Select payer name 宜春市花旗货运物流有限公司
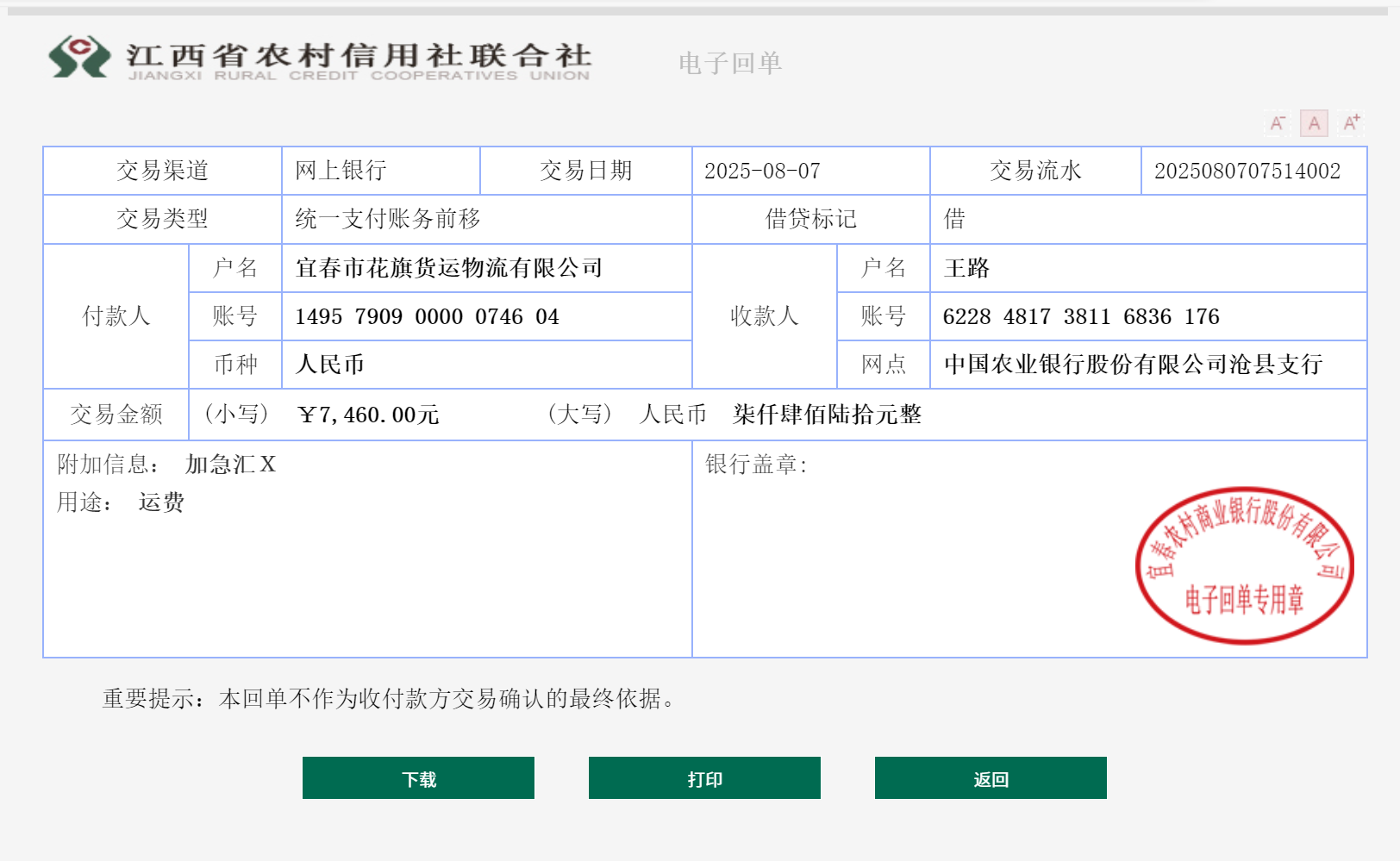The width and height of the screenshot is (1400, 861). (449, 268)
